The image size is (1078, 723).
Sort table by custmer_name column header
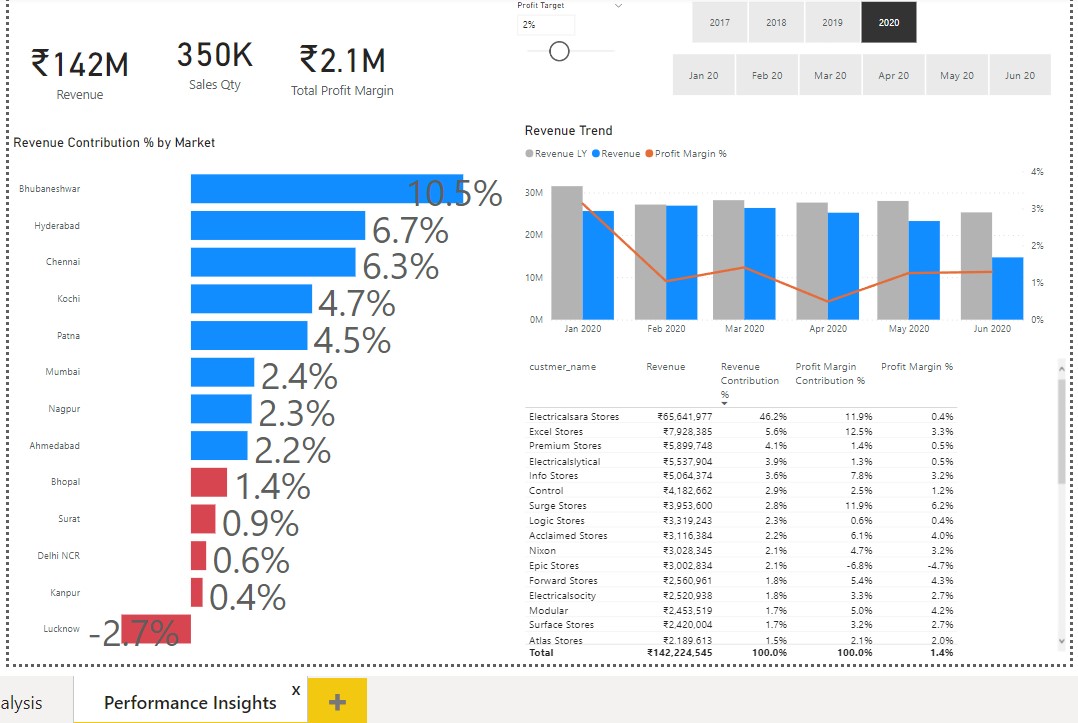[562, 367]
